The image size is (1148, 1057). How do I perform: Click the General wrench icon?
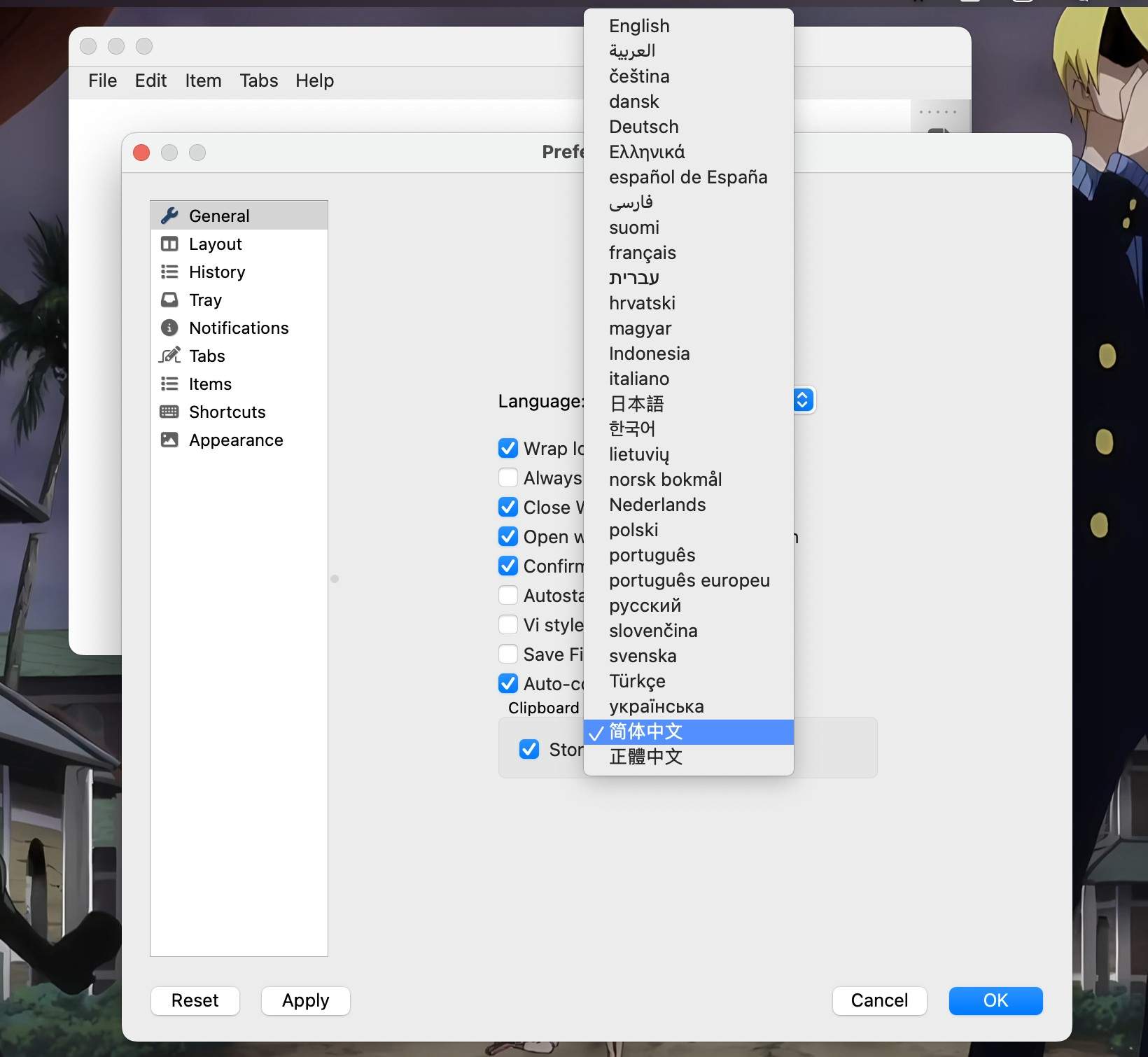click(x=169, y=216)
